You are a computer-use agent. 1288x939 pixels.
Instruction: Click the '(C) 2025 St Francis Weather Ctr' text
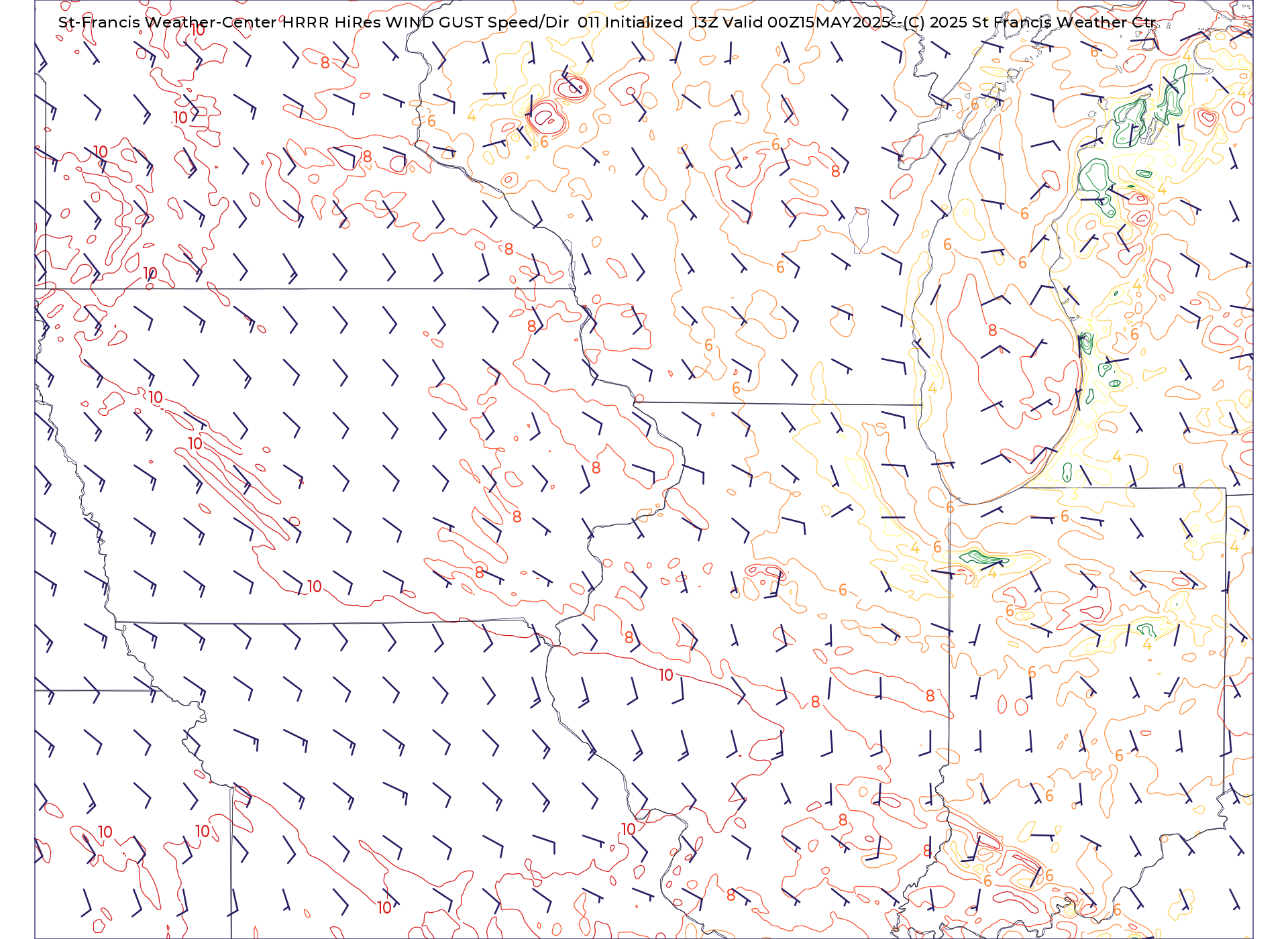click(1029, 23)
